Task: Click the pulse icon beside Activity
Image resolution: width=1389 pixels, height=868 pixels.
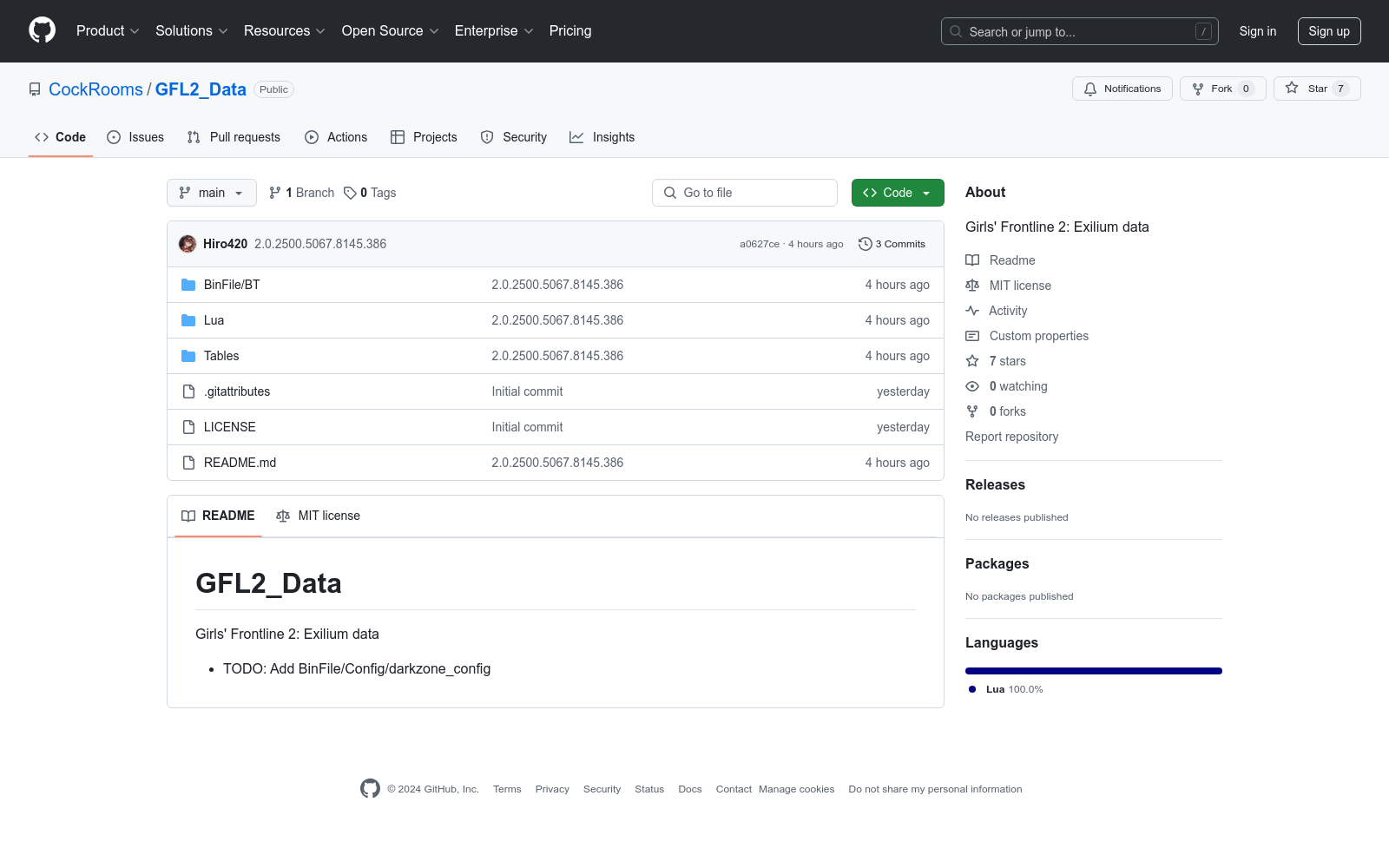Action: click(972, 311)
